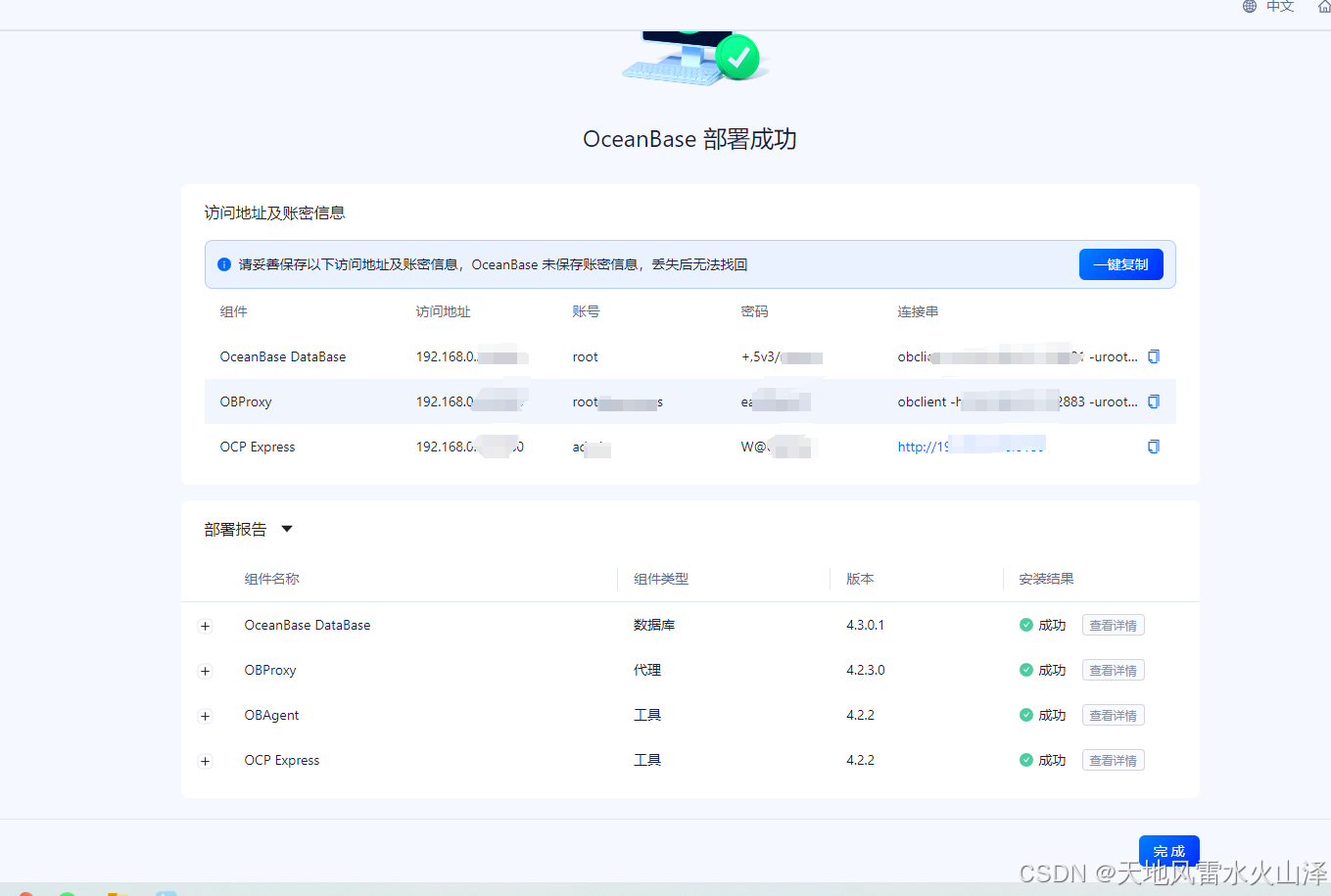Select version 4.3.0.1 cell

(865, 625)
